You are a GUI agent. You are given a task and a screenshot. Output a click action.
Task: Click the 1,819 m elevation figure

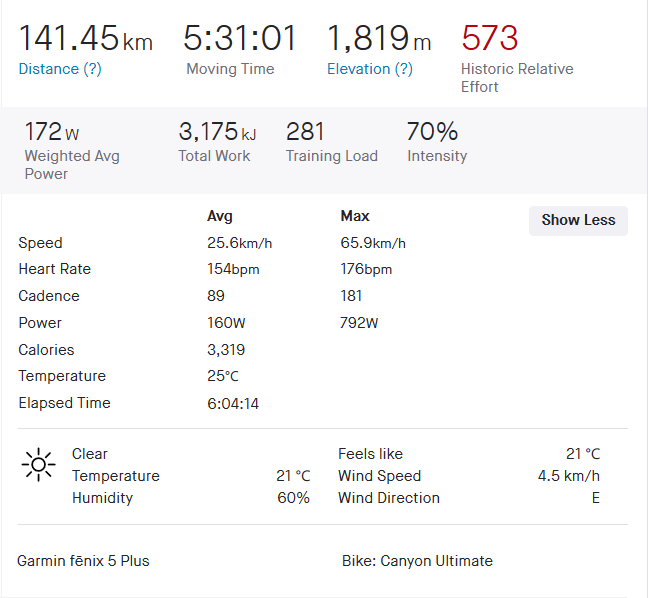click(x=379, y=38)
